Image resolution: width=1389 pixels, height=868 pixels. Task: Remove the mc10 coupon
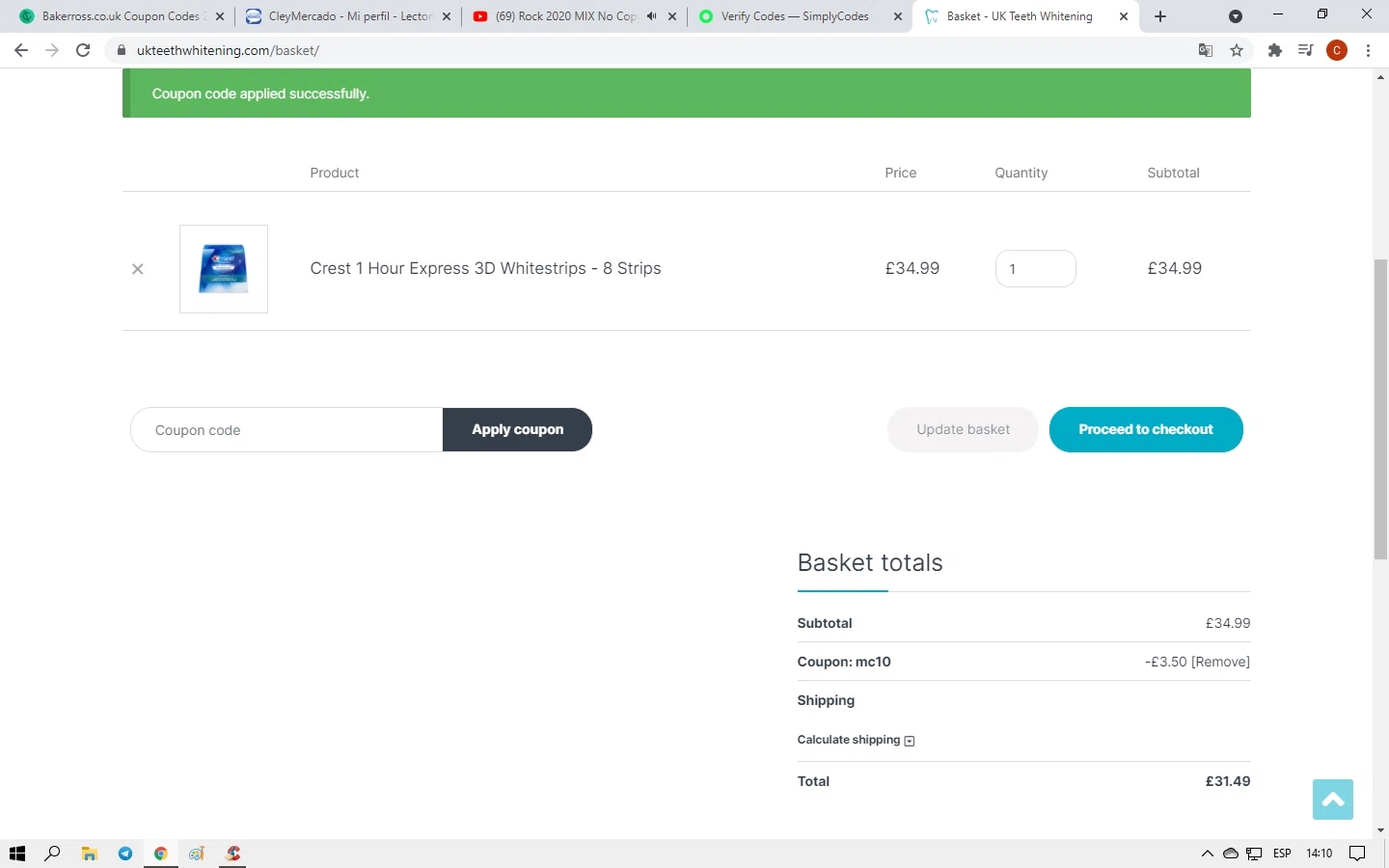(x=1221, y=662)
